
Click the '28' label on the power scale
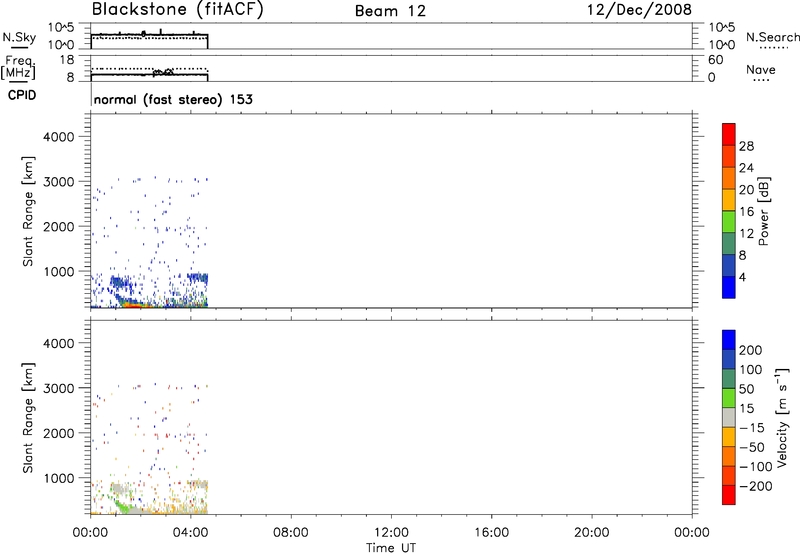tap(746, 146)
